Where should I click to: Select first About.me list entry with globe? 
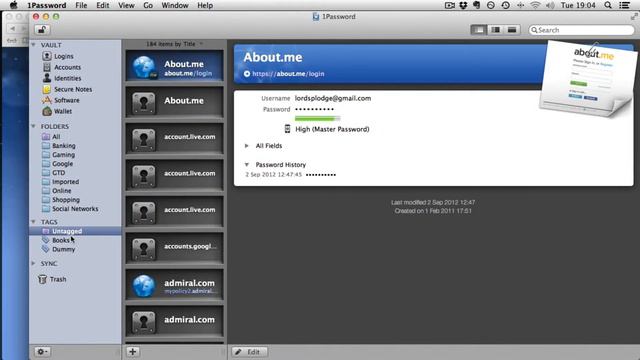(174, 67)
